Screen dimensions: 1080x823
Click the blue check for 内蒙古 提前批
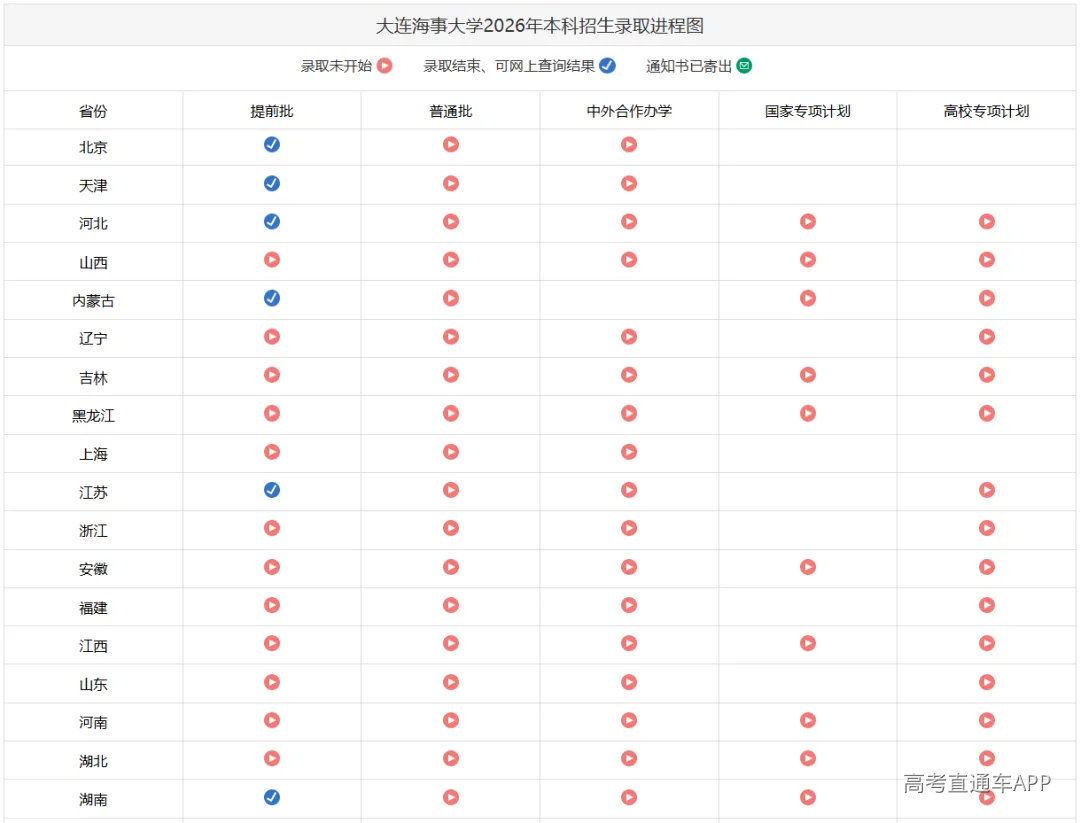pos(272,298)
